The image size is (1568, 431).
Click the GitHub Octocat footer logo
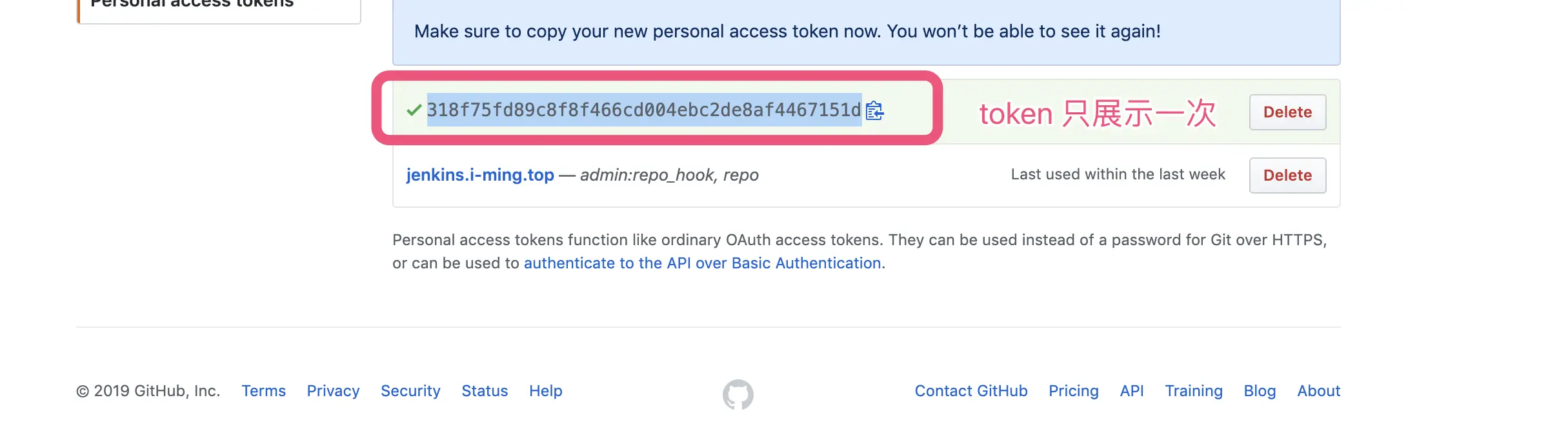738,394
